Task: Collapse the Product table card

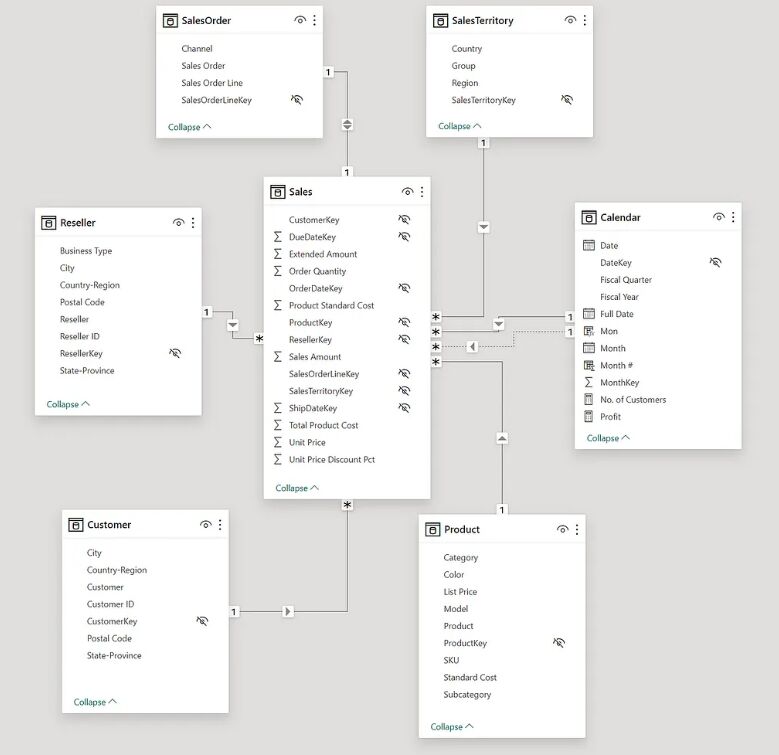Action: coord(452,727)
